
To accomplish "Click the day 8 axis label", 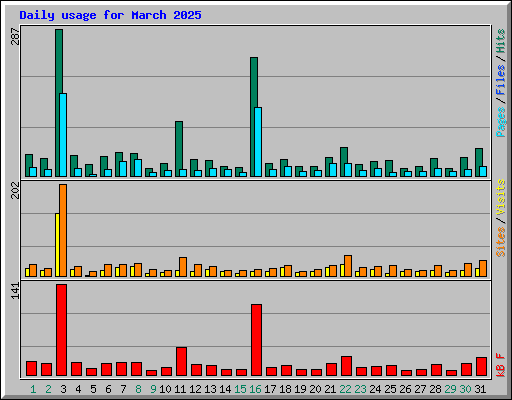I will pos(138,389).
